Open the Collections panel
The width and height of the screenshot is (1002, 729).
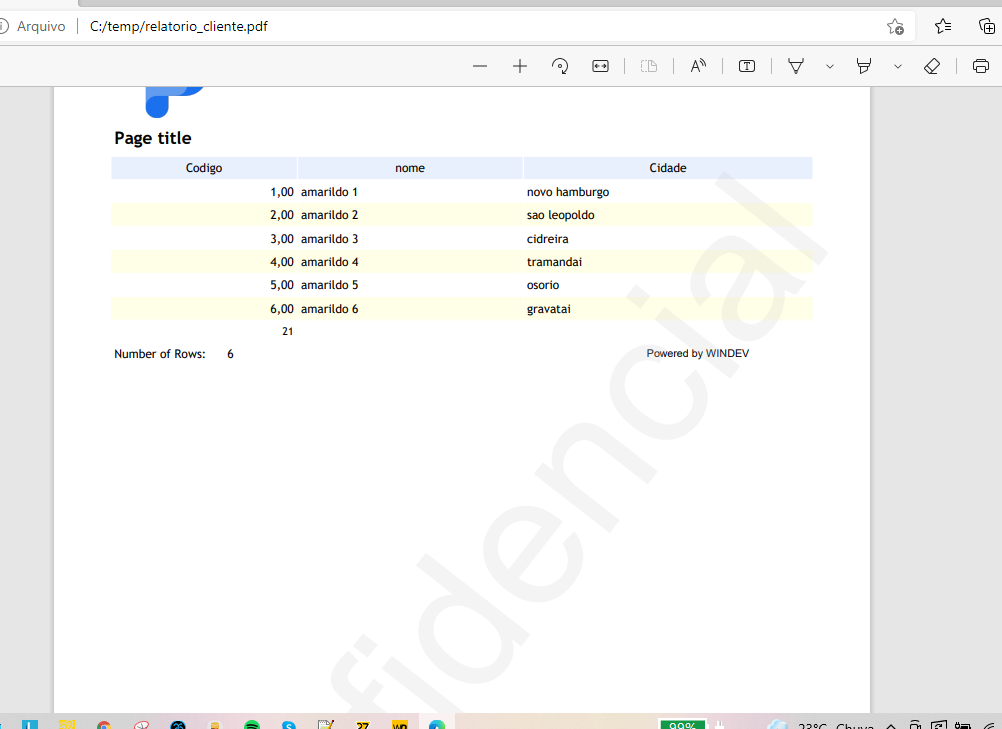pyautogui.click(x=987, y=26)
